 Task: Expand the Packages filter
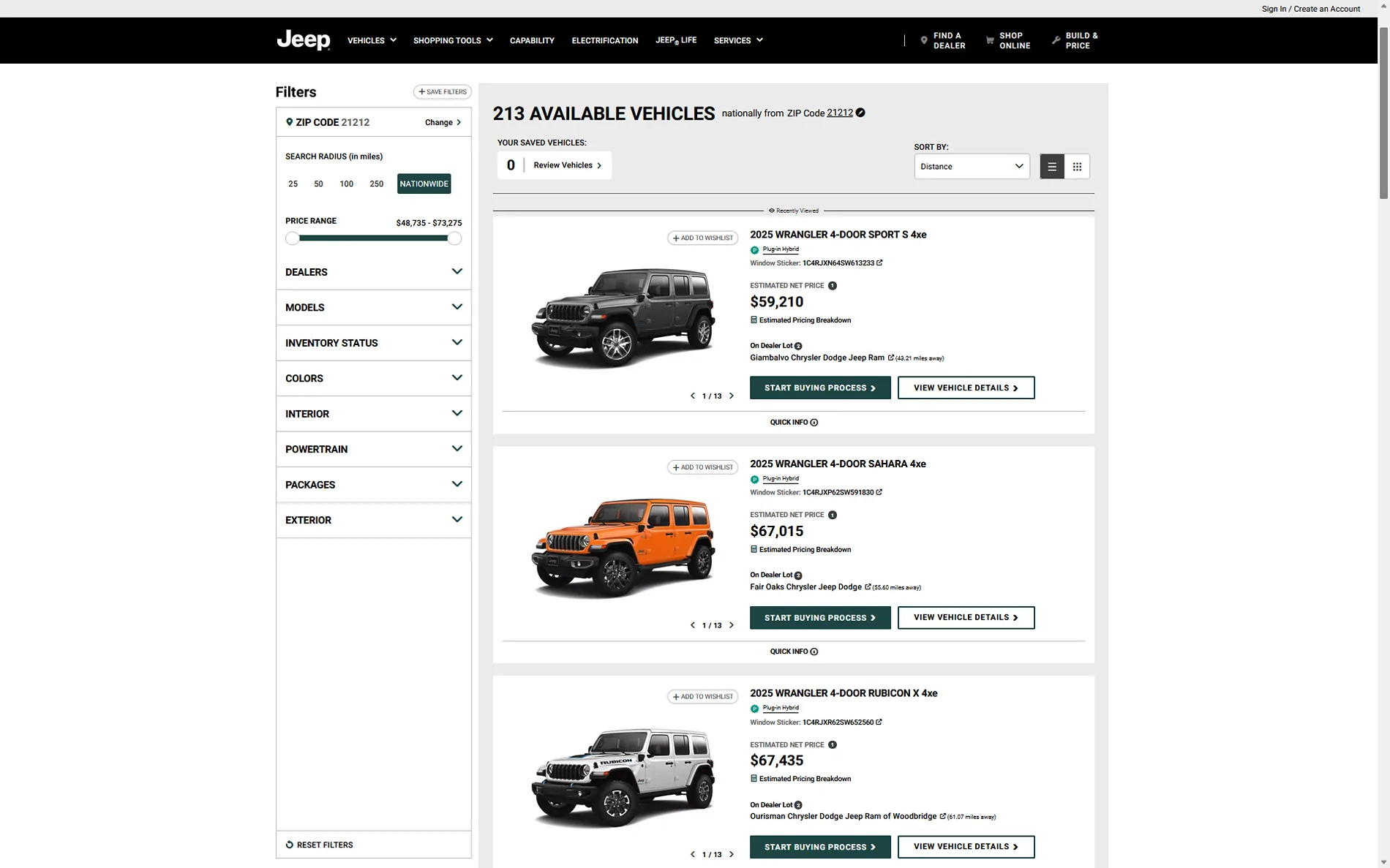coord(373,485)
